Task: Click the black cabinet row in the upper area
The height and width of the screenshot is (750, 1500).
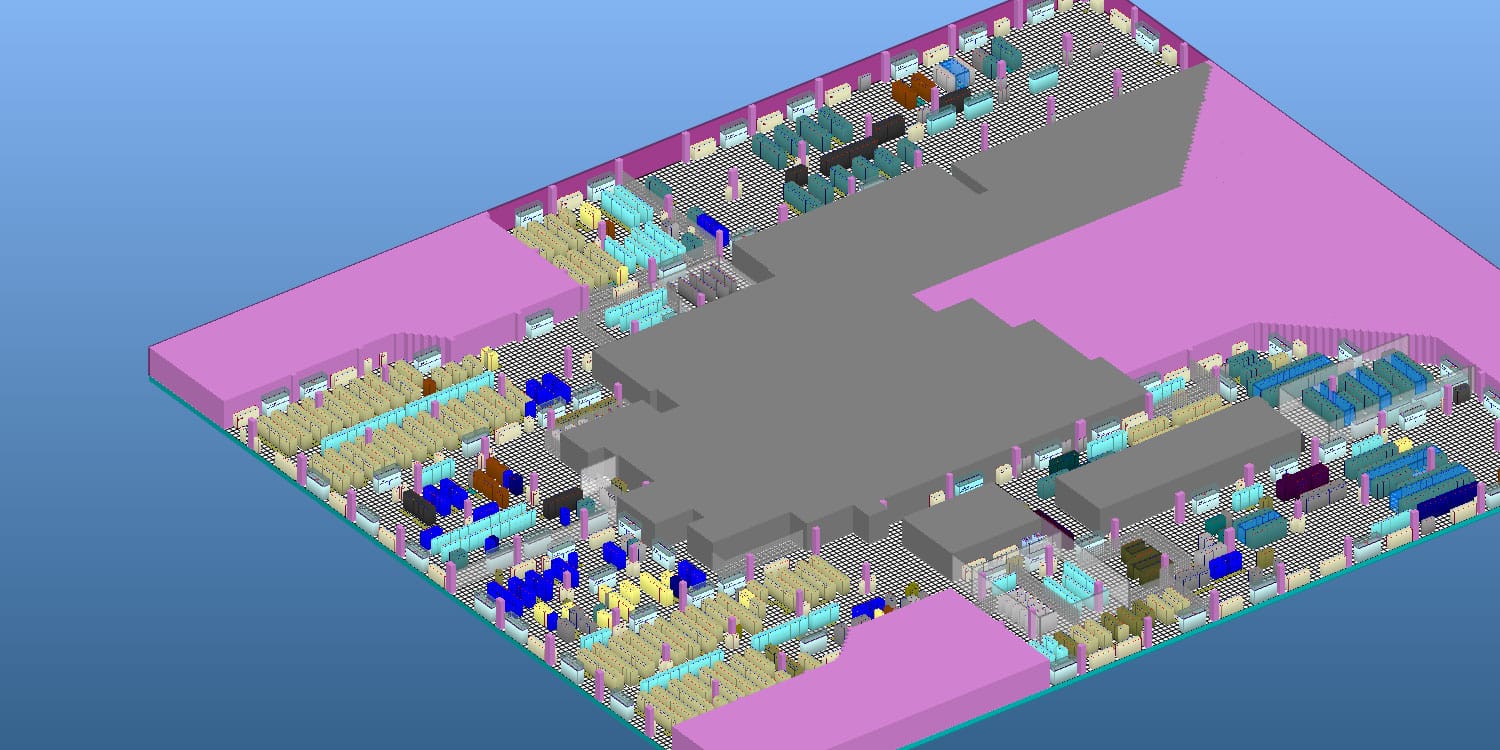Action: point(860,145)
